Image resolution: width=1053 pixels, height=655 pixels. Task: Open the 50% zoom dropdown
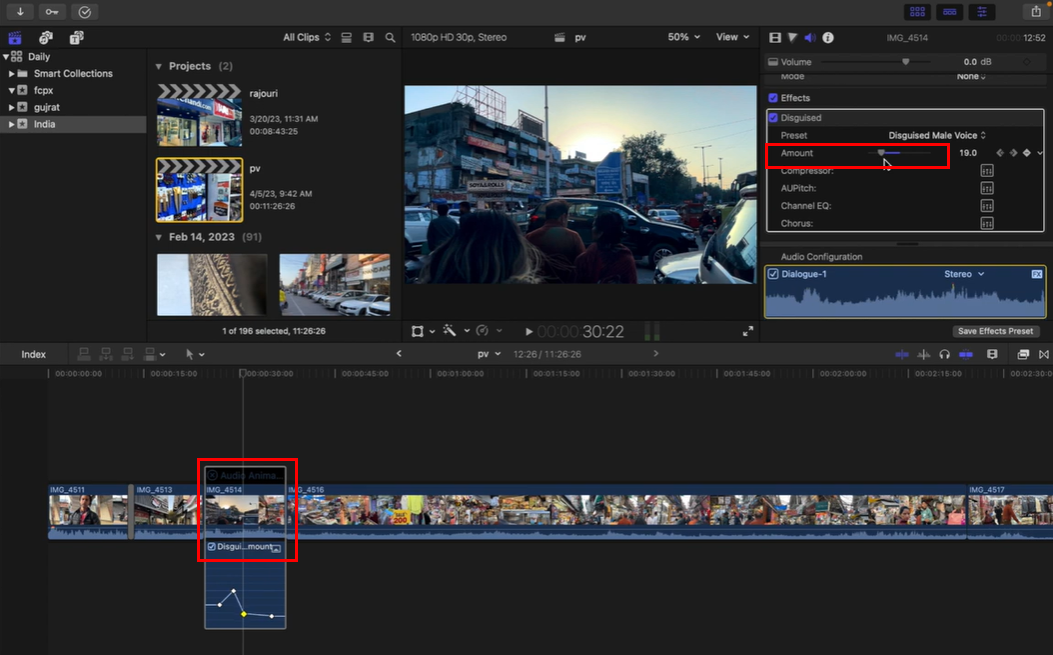(684, 37)
